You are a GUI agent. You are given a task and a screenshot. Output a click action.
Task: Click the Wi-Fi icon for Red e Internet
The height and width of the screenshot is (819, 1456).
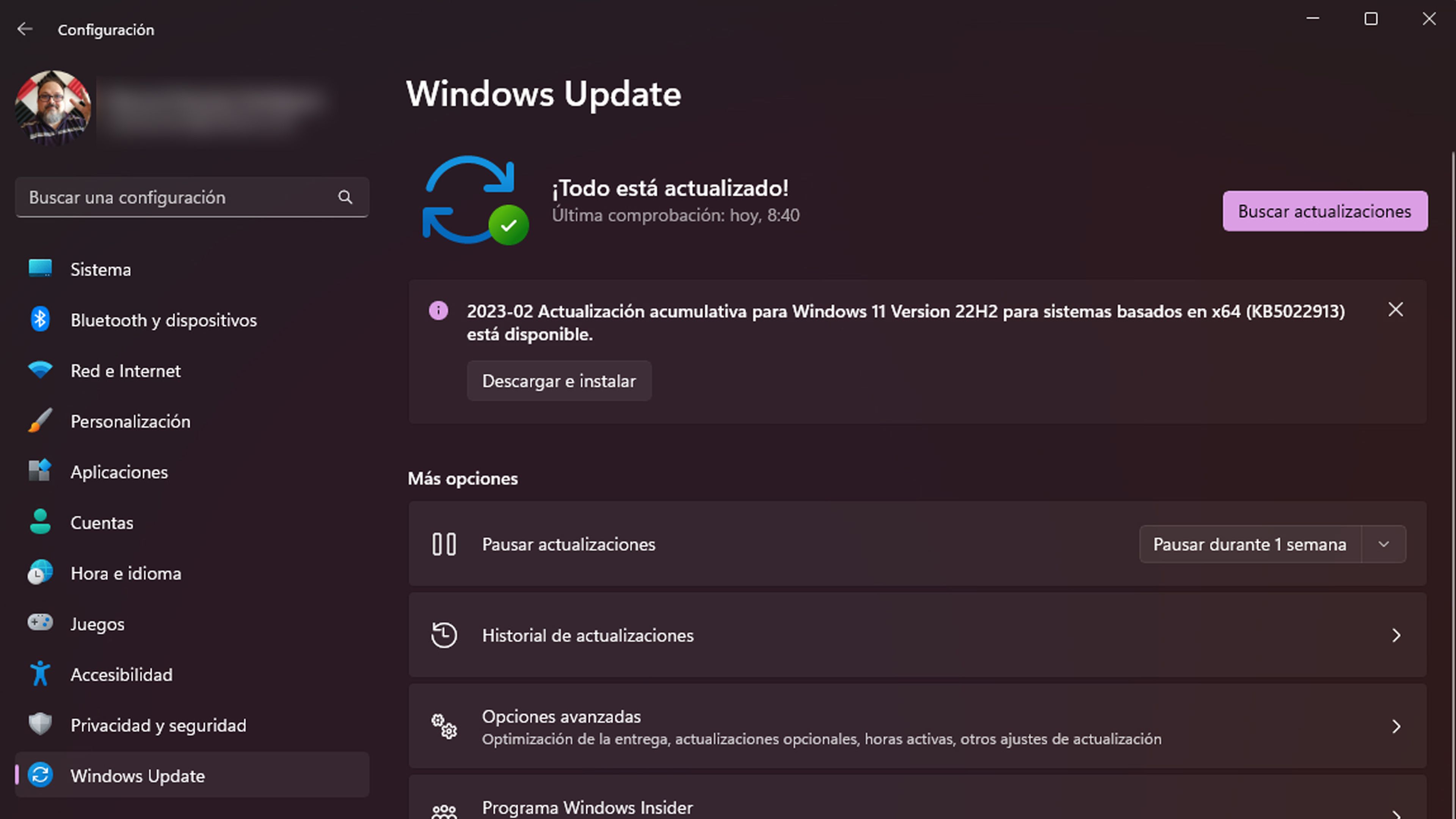coord(40,370)
